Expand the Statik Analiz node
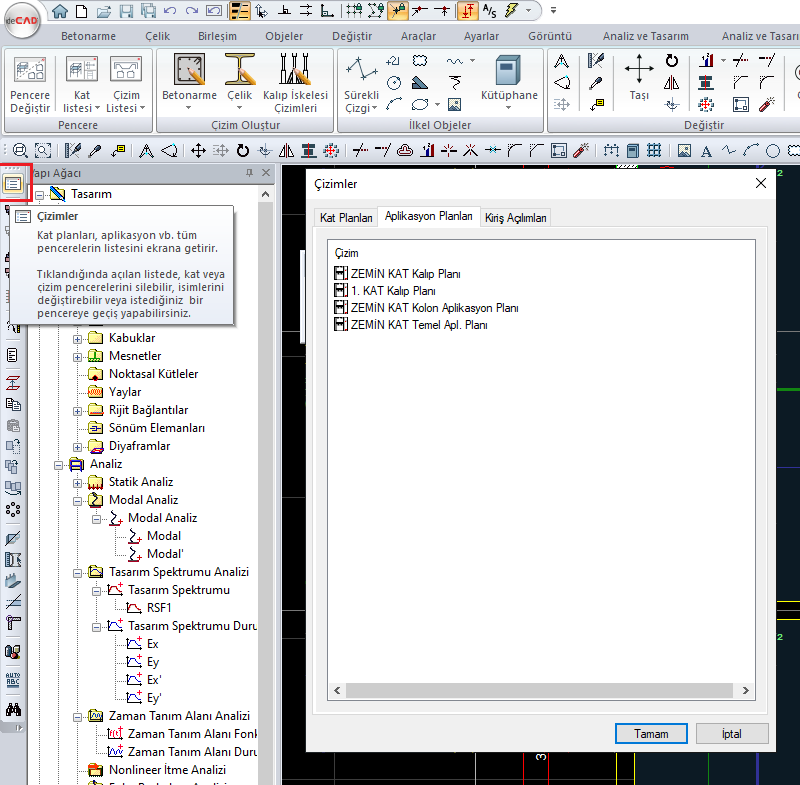This screenshot has width=800, height=785. coord(78,483)
